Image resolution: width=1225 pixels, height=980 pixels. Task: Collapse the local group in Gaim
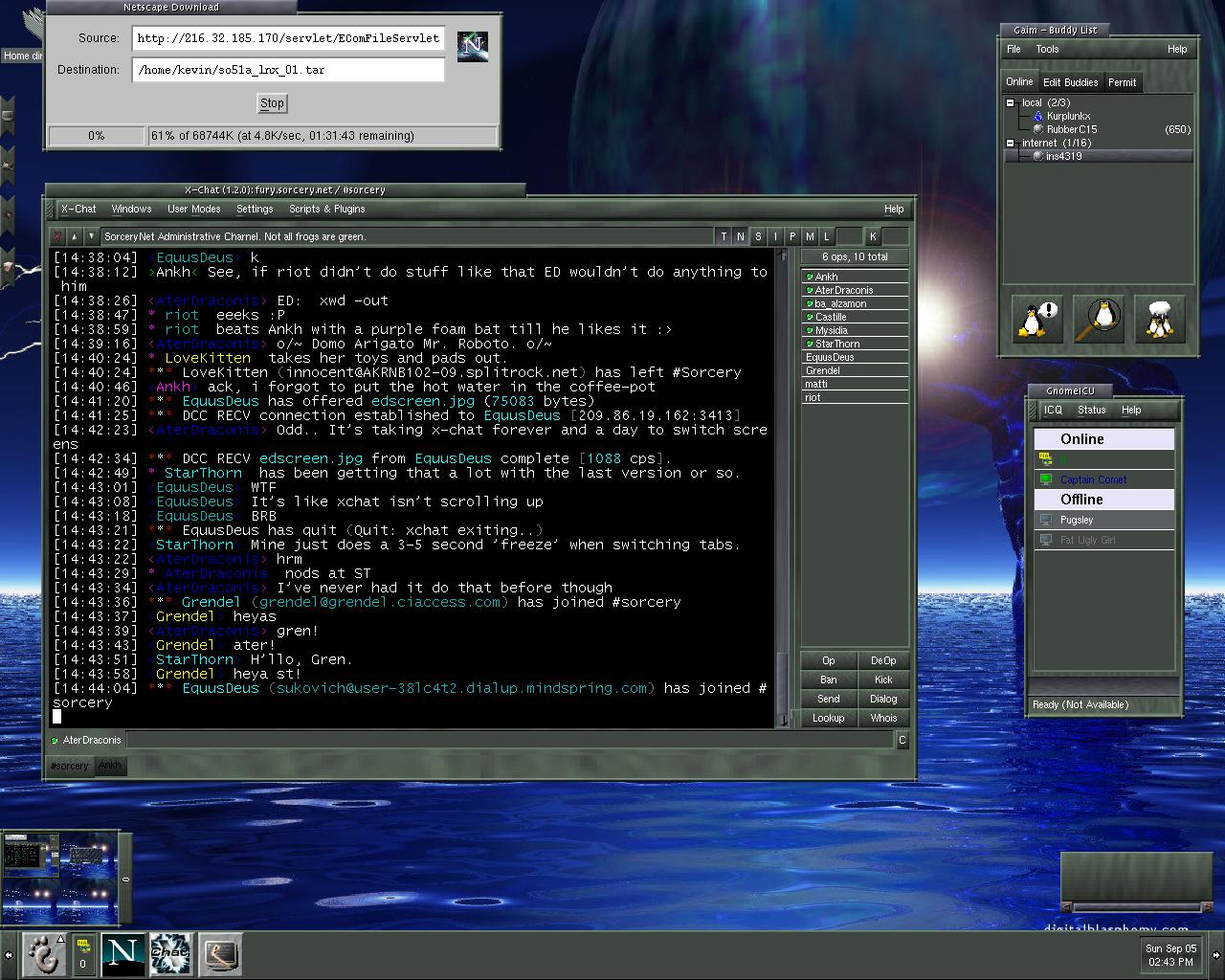(x=1010, y=102)
